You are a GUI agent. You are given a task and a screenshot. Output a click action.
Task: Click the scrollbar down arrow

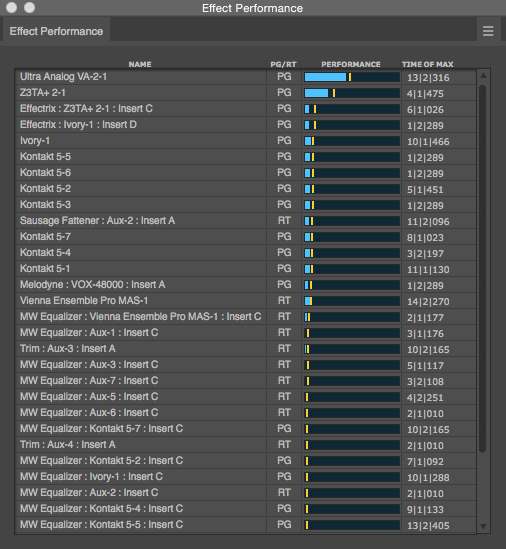point(483,527)
